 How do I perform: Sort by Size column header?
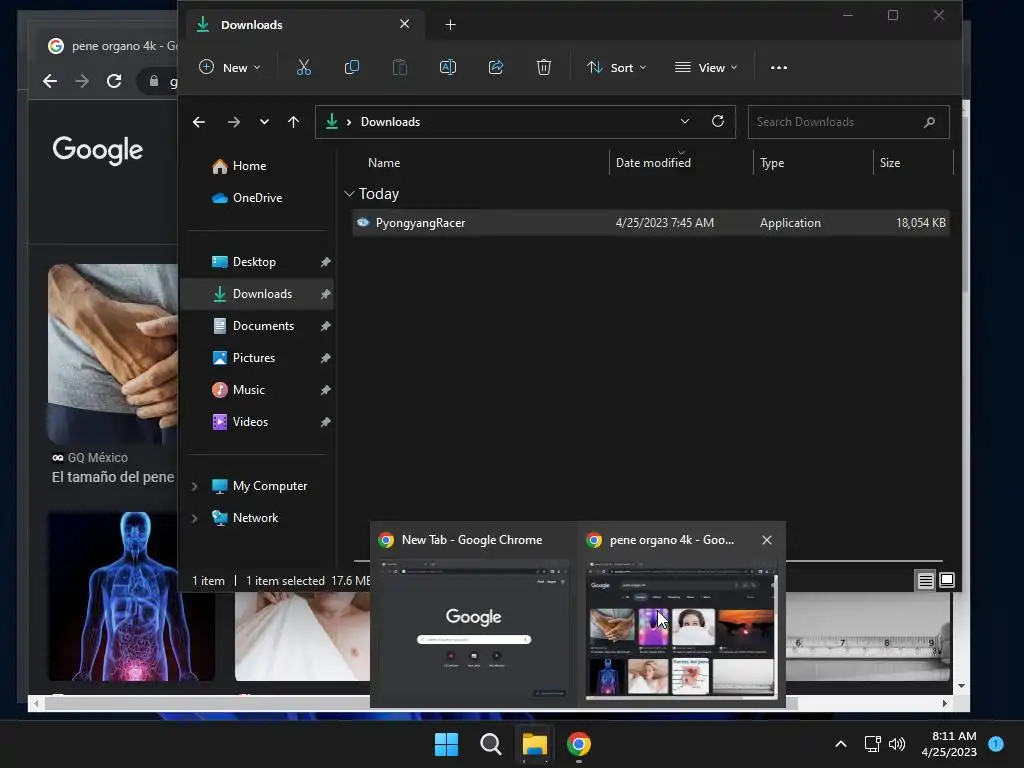pyautogui.click(x=889, y=163)
